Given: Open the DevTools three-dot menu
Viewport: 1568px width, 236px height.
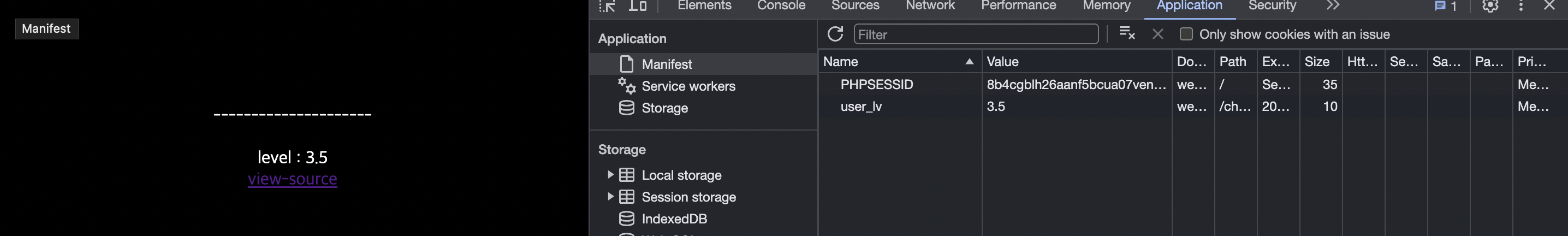Looking at the screenshot, I should [1521, 6].
